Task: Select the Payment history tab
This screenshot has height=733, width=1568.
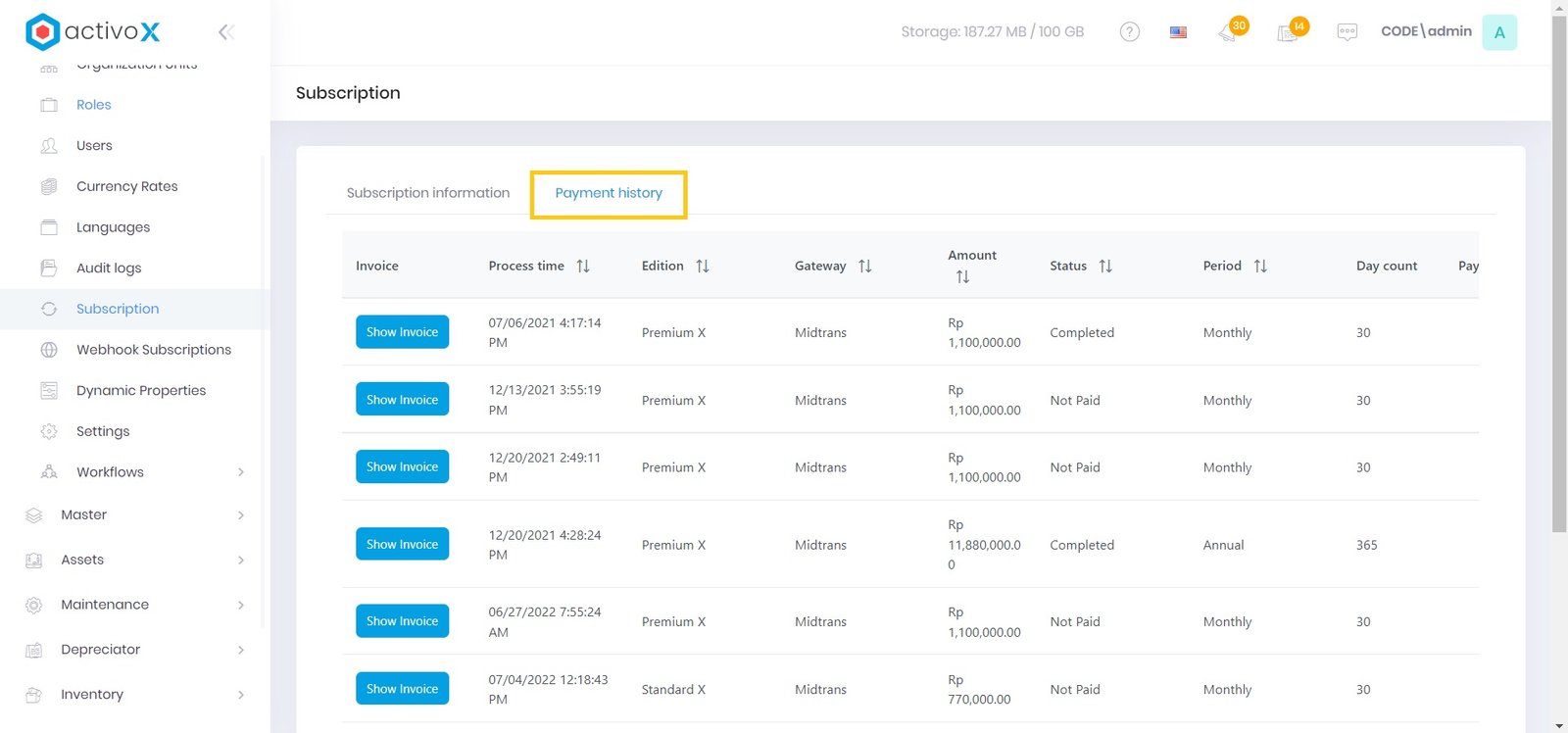Action: pos(609,193)
